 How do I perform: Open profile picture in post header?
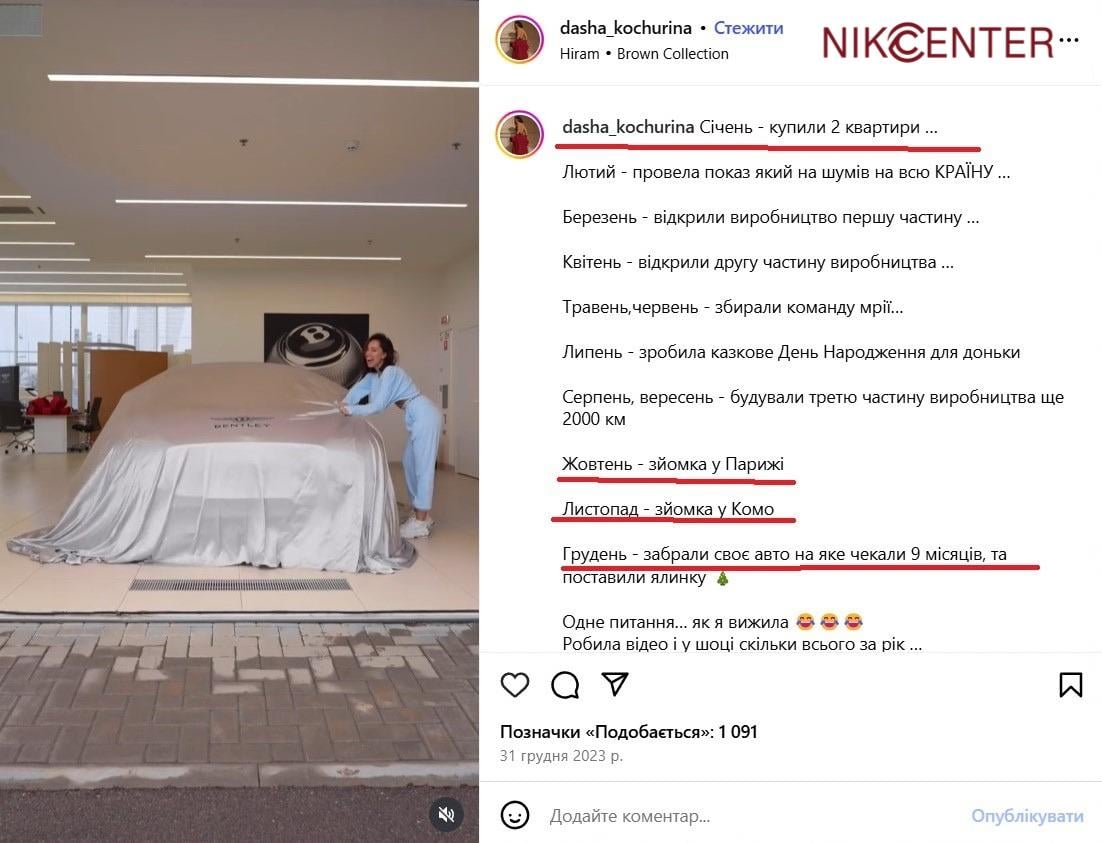coord(519,40)
